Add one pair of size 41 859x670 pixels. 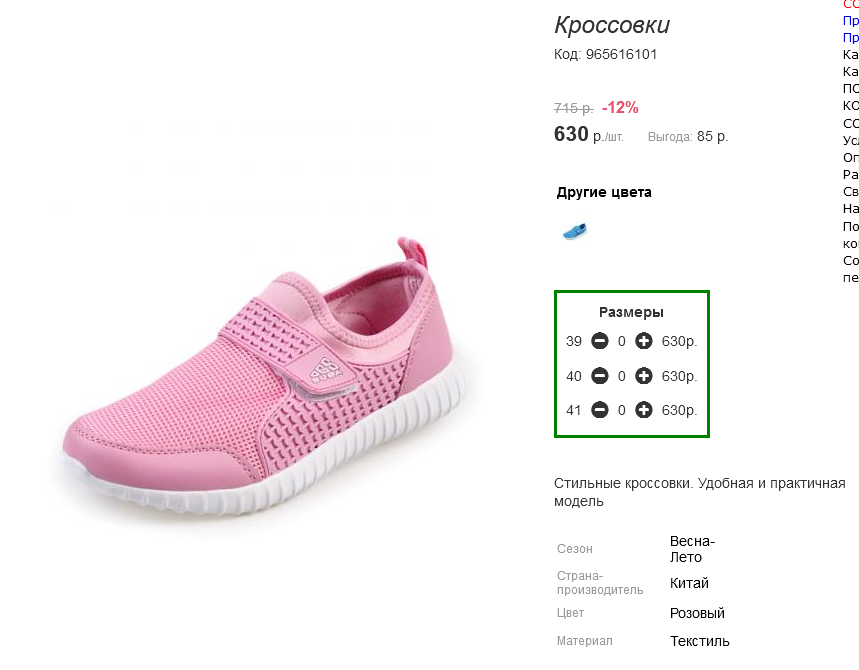644,410
